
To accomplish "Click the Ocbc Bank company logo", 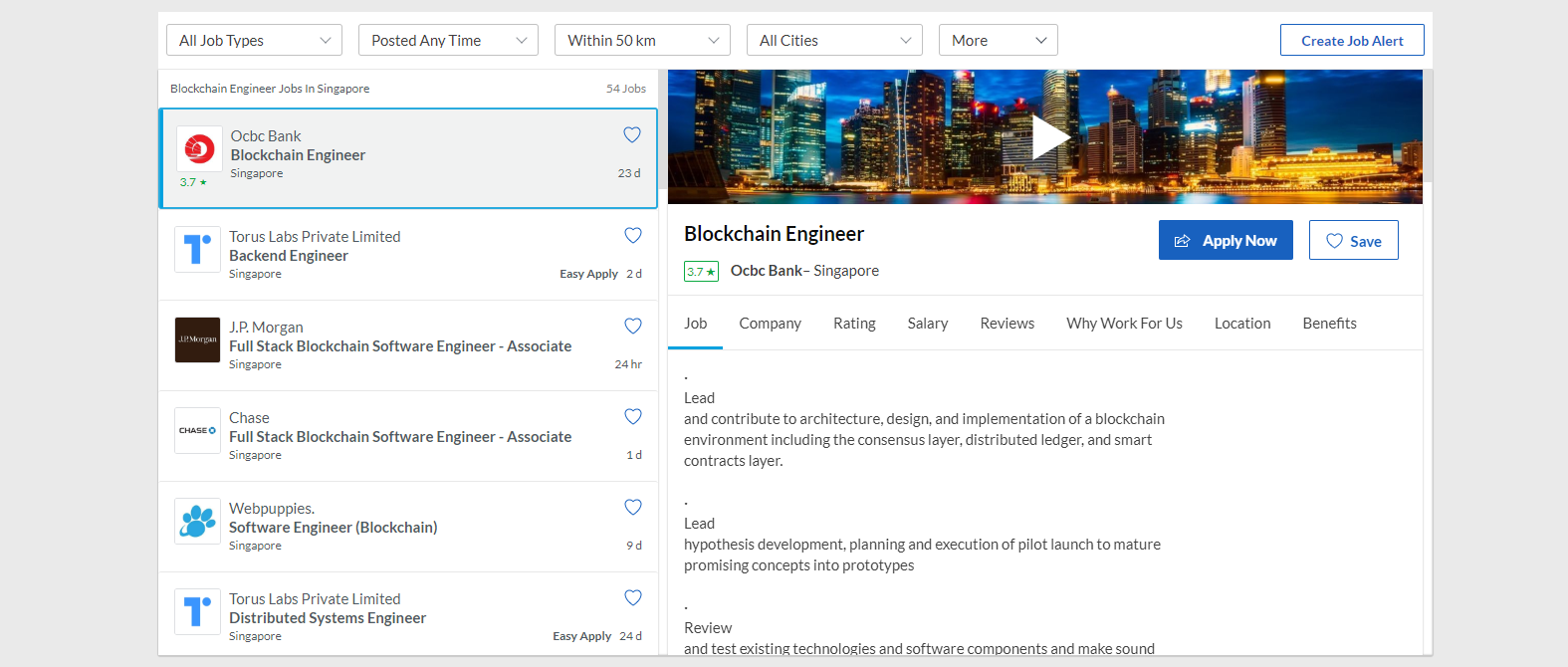I will [x=199, y=149].
